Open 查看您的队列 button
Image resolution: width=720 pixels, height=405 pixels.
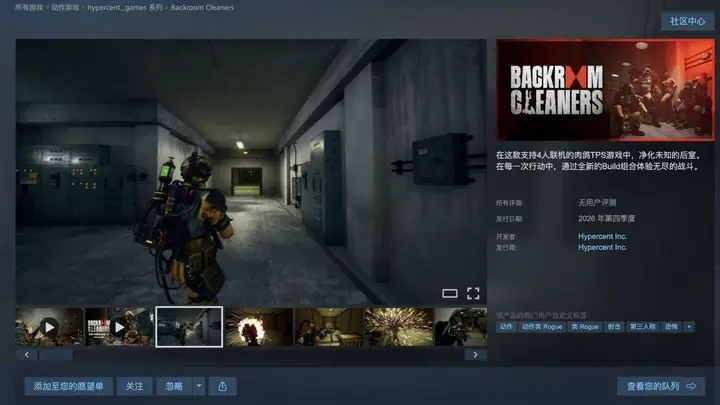(x=661, y=386)
